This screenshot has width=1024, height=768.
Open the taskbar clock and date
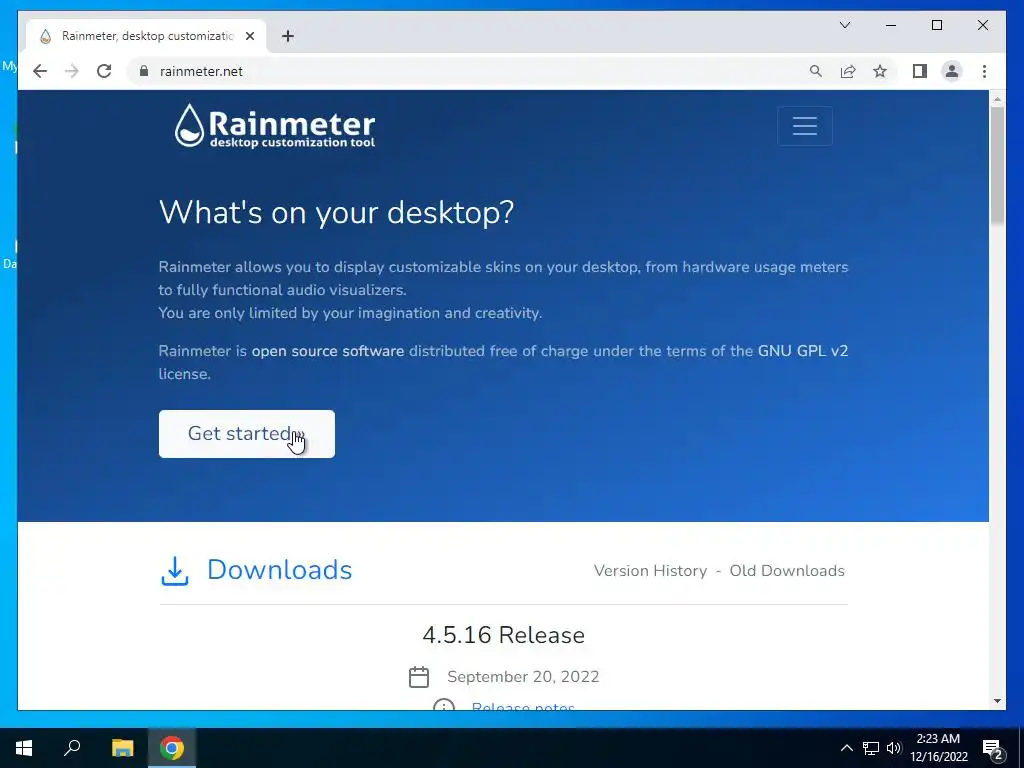pos(938,748)
